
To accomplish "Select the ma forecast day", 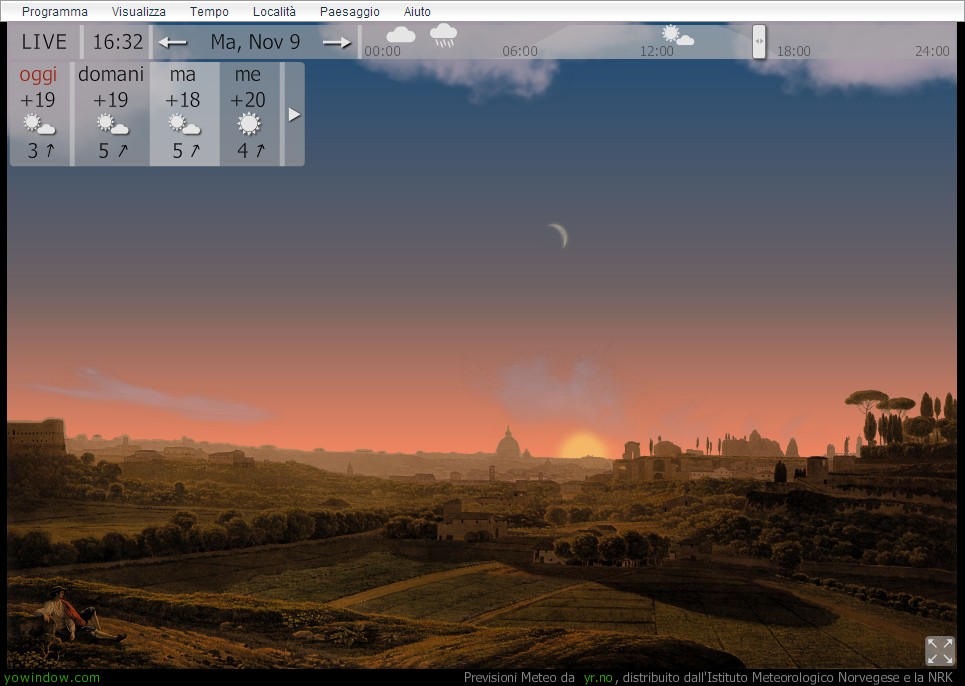I will [x=183, y=114].
